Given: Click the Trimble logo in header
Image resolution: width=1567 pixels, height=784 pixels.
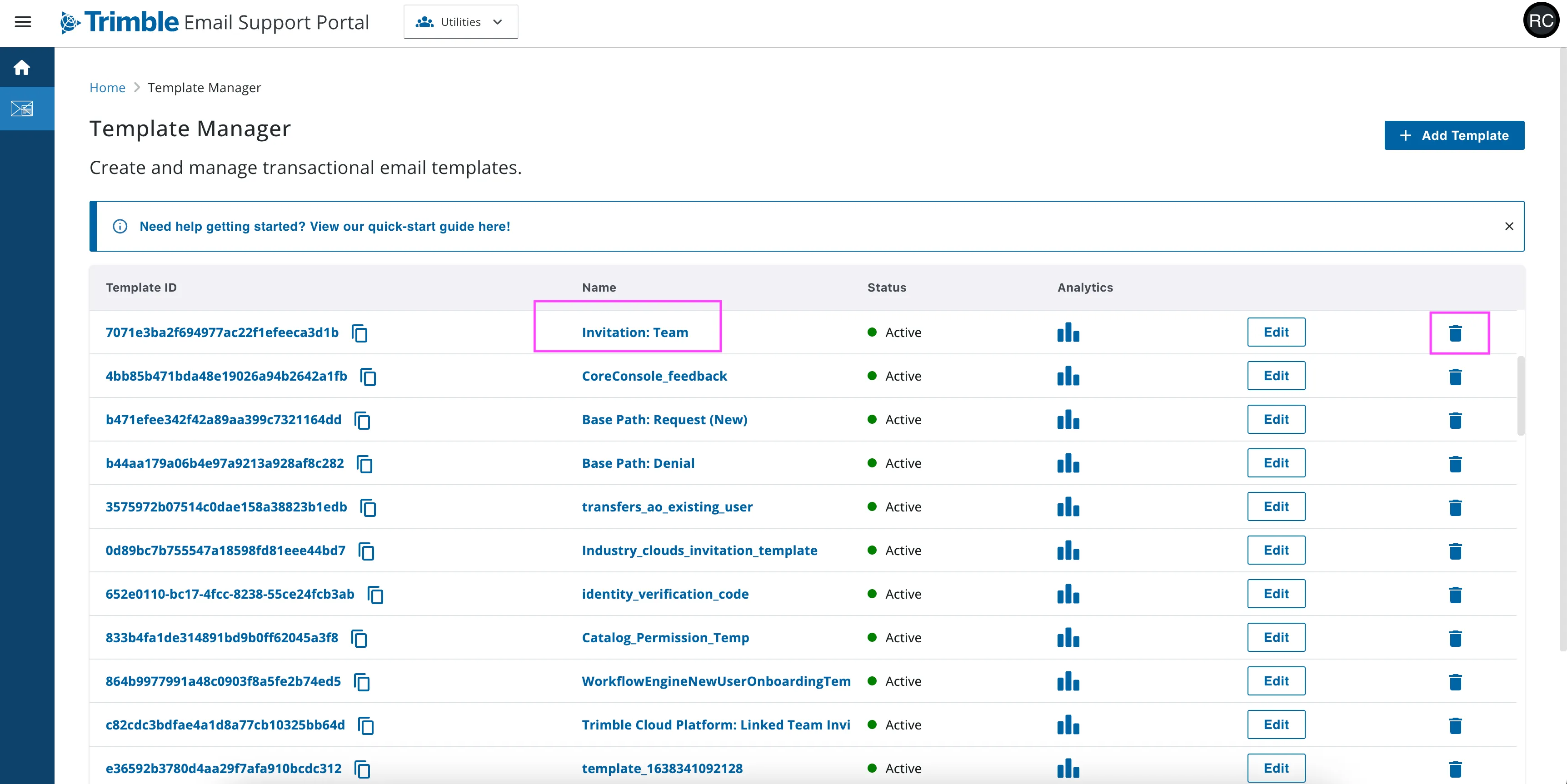Looking at the screenshot, I should [x=120, y=22].
